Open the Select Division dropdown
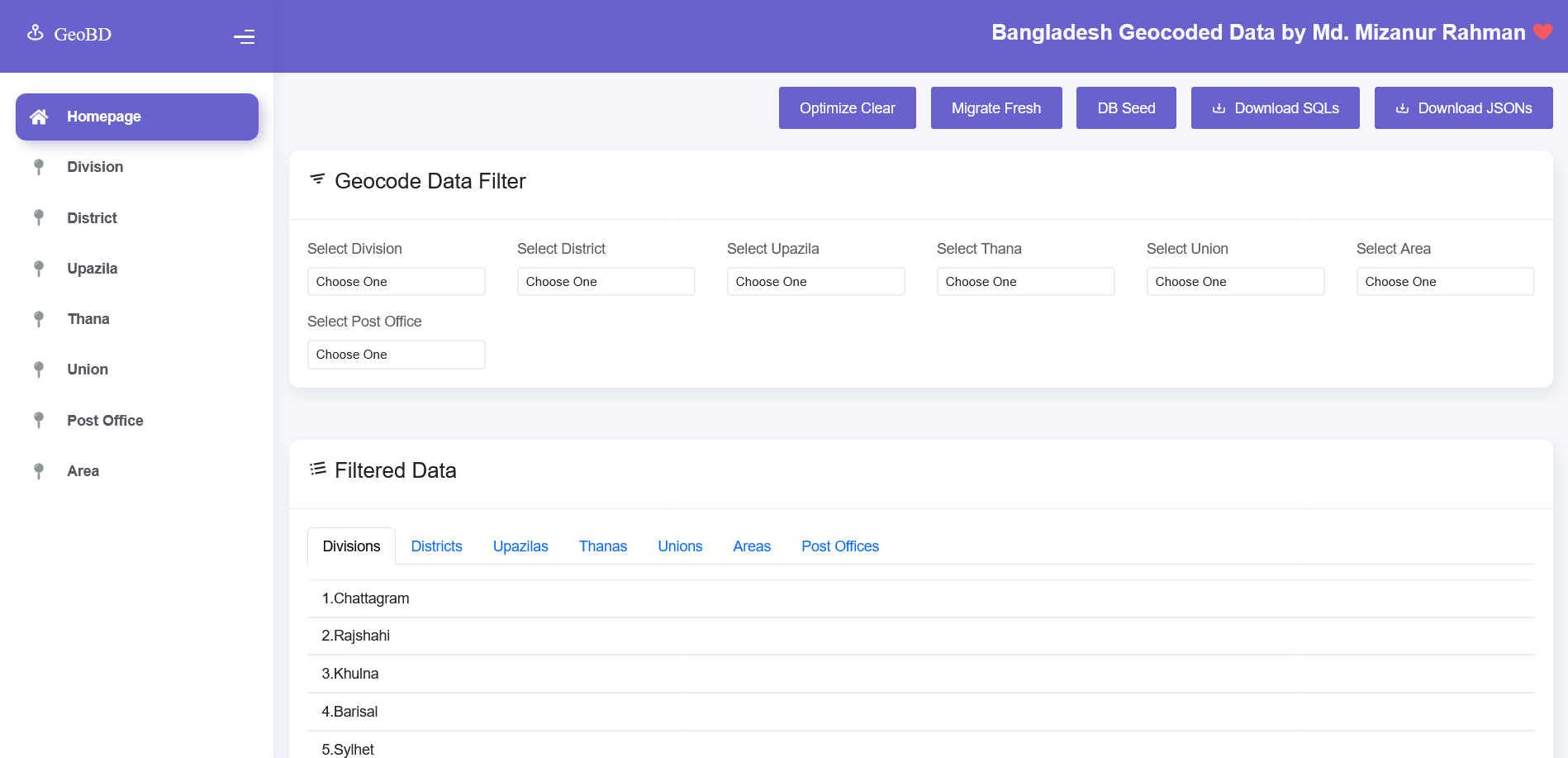 [396, 281]
